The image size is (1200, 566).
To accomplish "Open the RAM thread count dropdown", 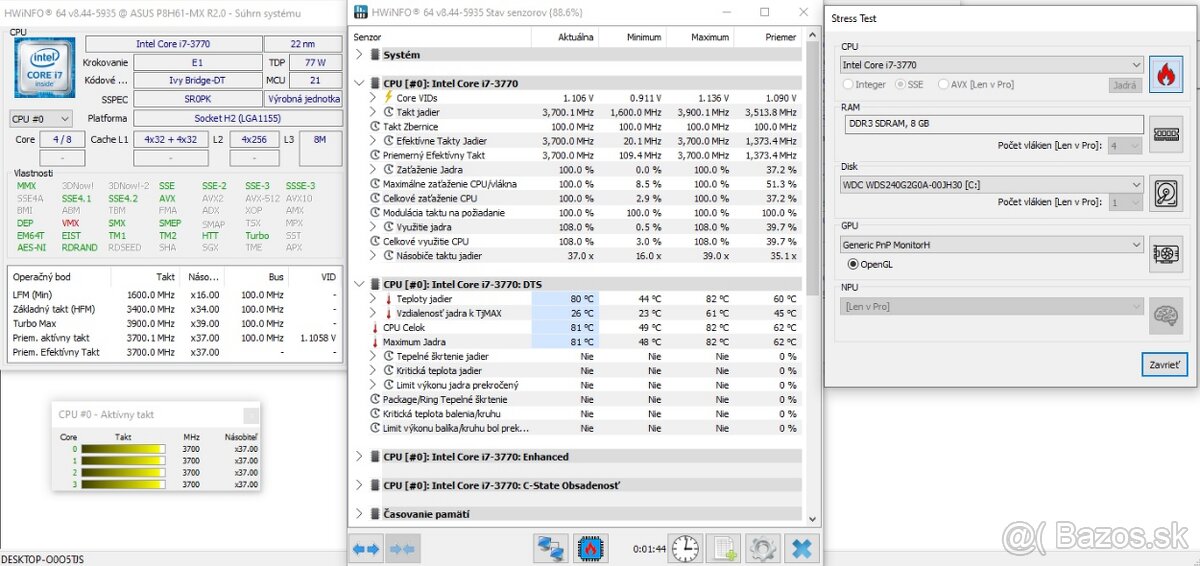I will (1125, 146).
